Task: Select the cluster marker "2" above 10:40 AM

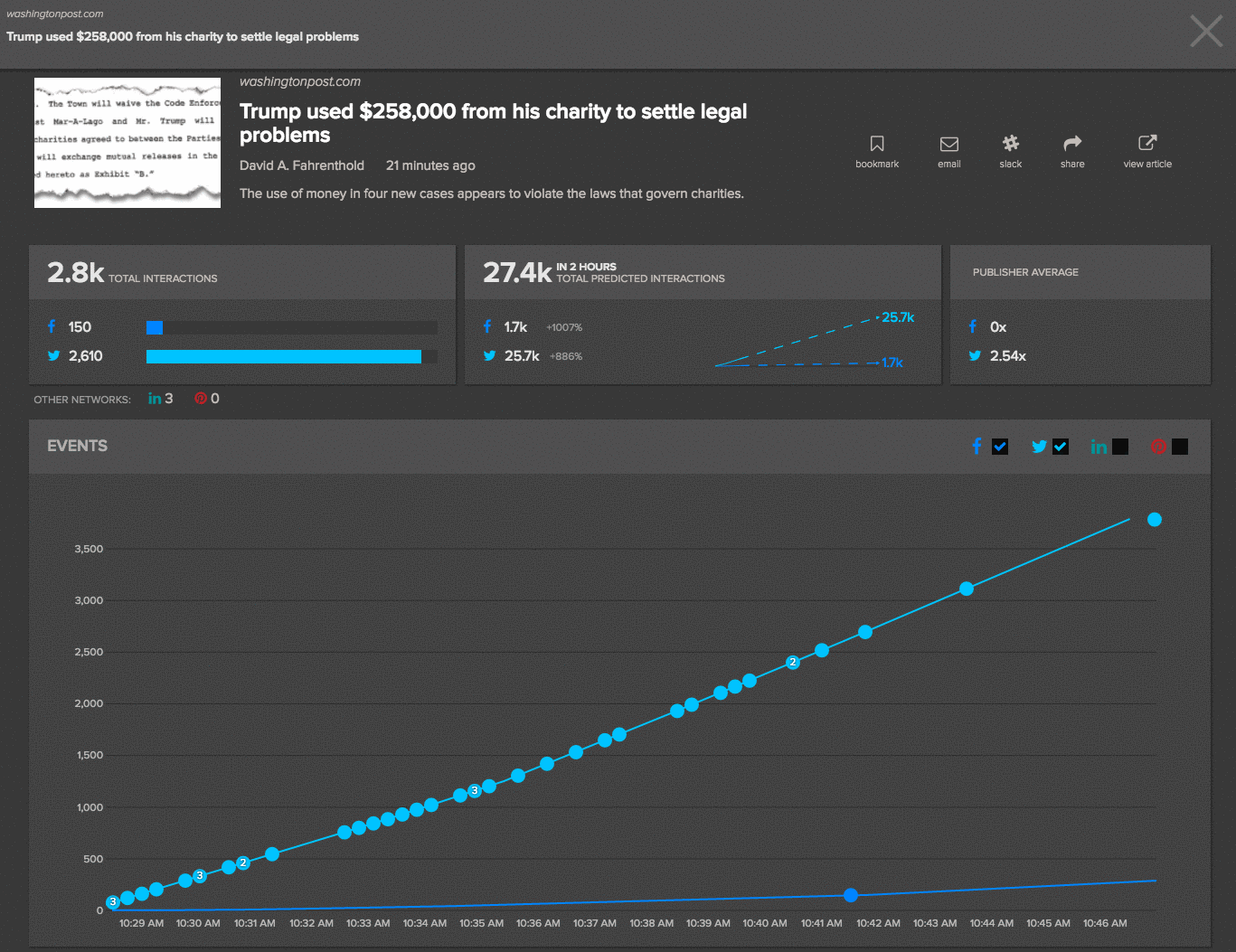Action: tap(793, 663)
